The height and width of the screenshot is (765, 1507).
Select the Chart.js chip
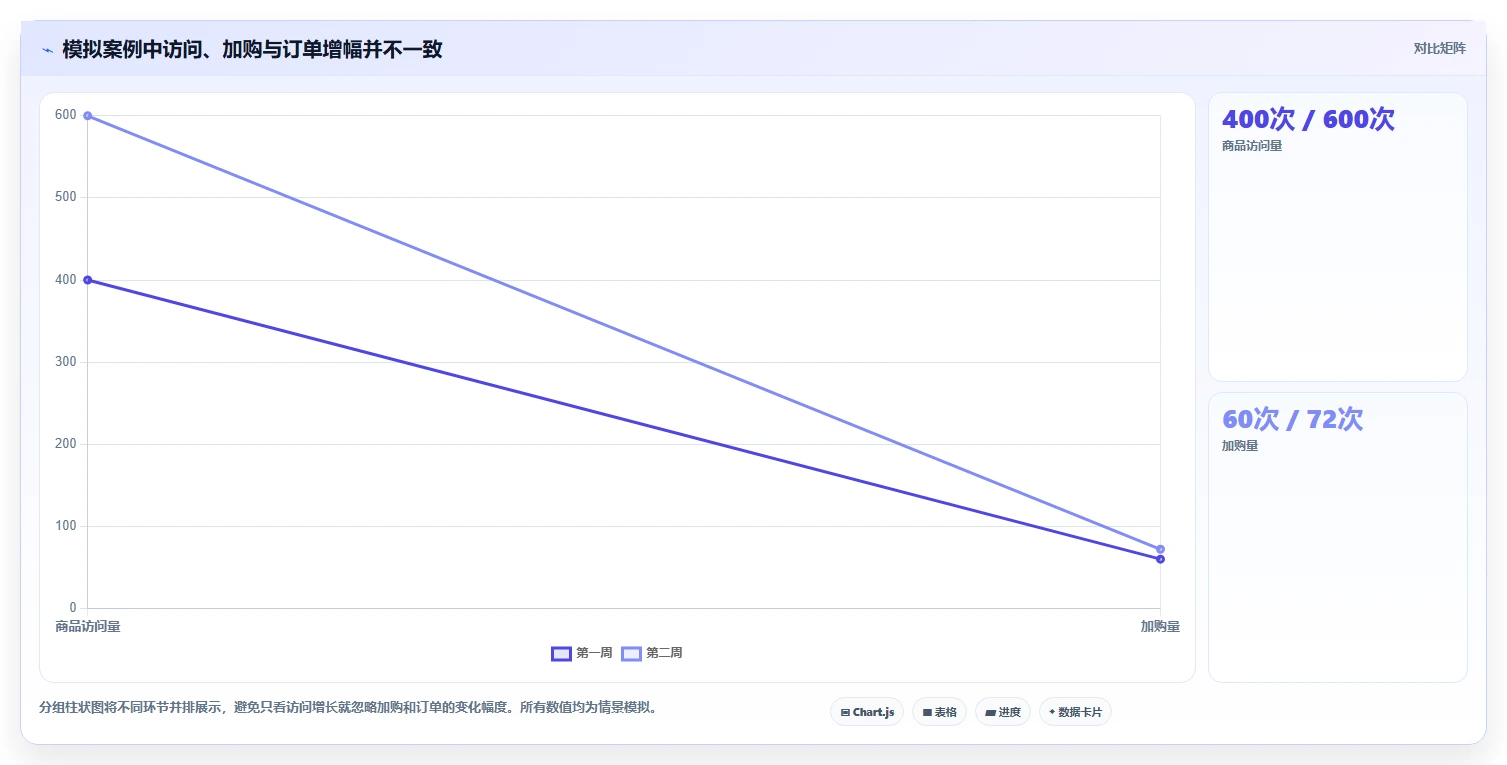[x=867, y=712]
